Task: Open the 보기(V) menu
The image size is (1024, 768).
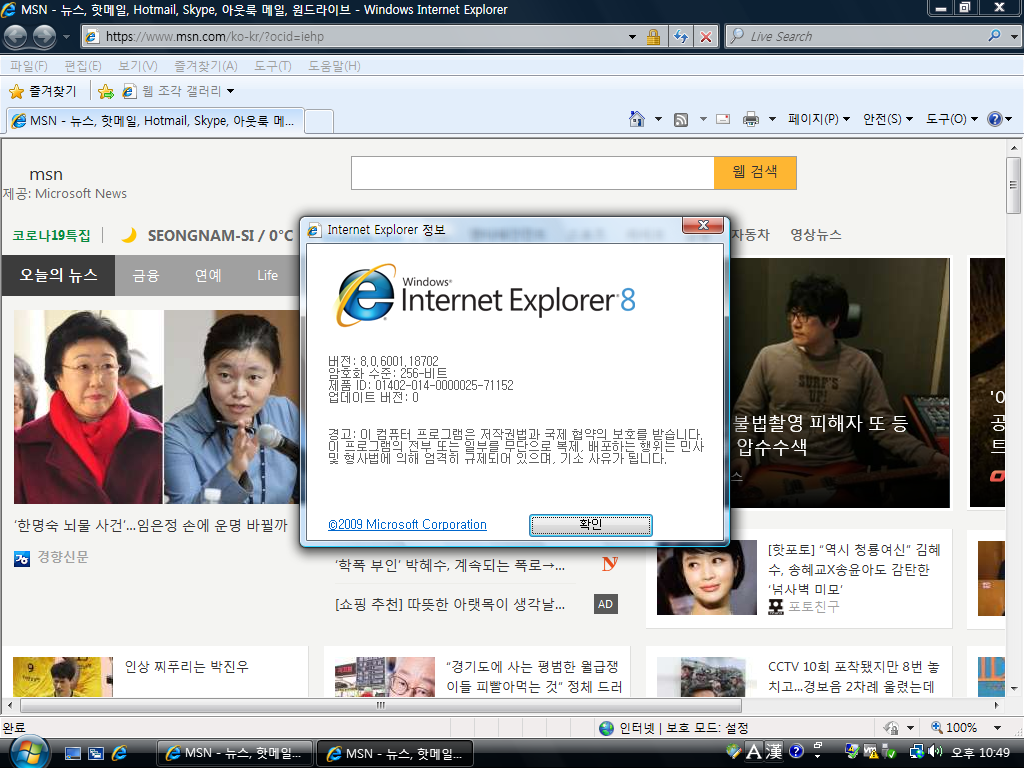Action: [x=137, y=66]
